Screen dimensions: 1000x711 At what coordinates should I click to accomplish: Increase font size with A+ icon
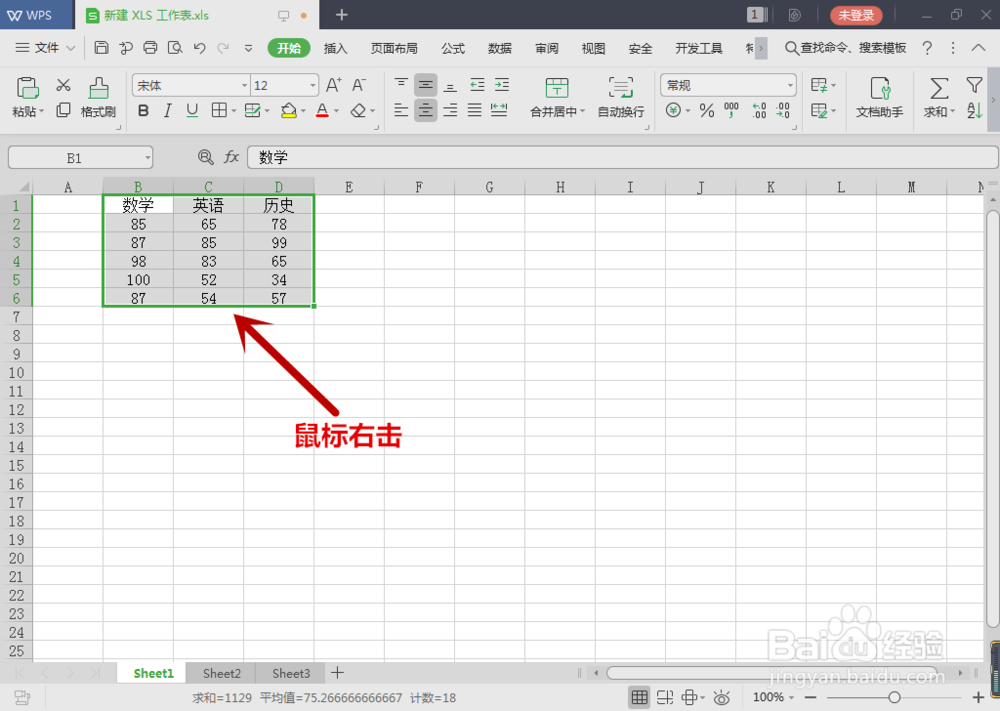[334, 85]
